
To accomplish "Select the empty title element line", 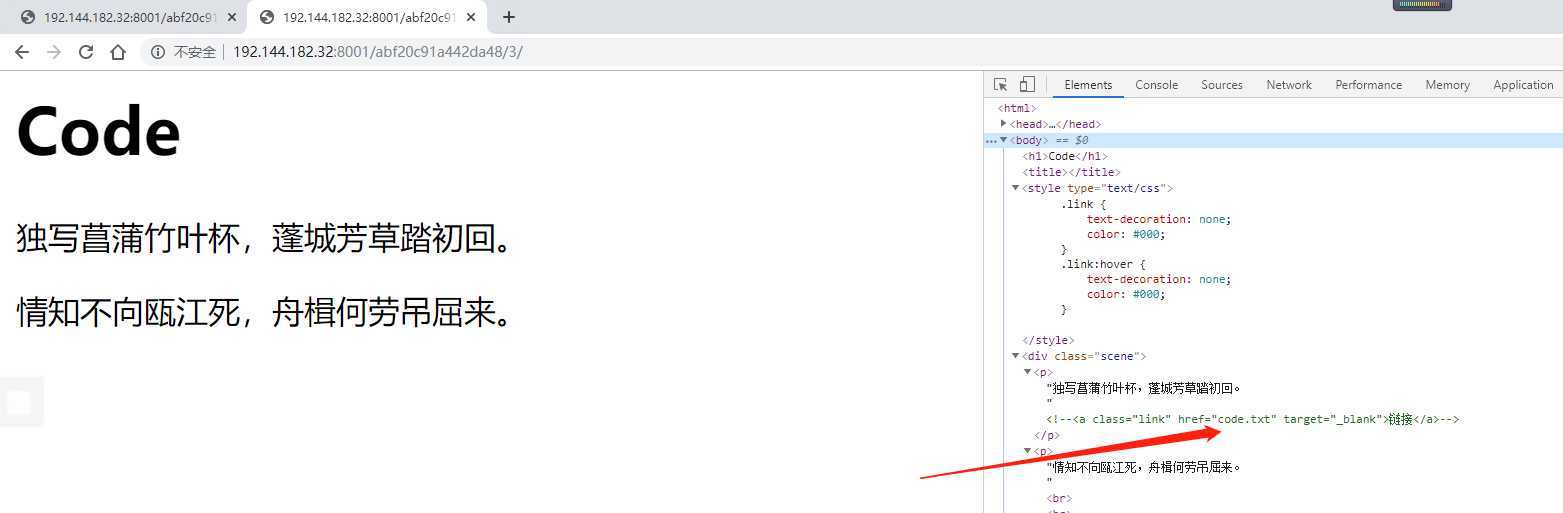I will point(1071,172).
